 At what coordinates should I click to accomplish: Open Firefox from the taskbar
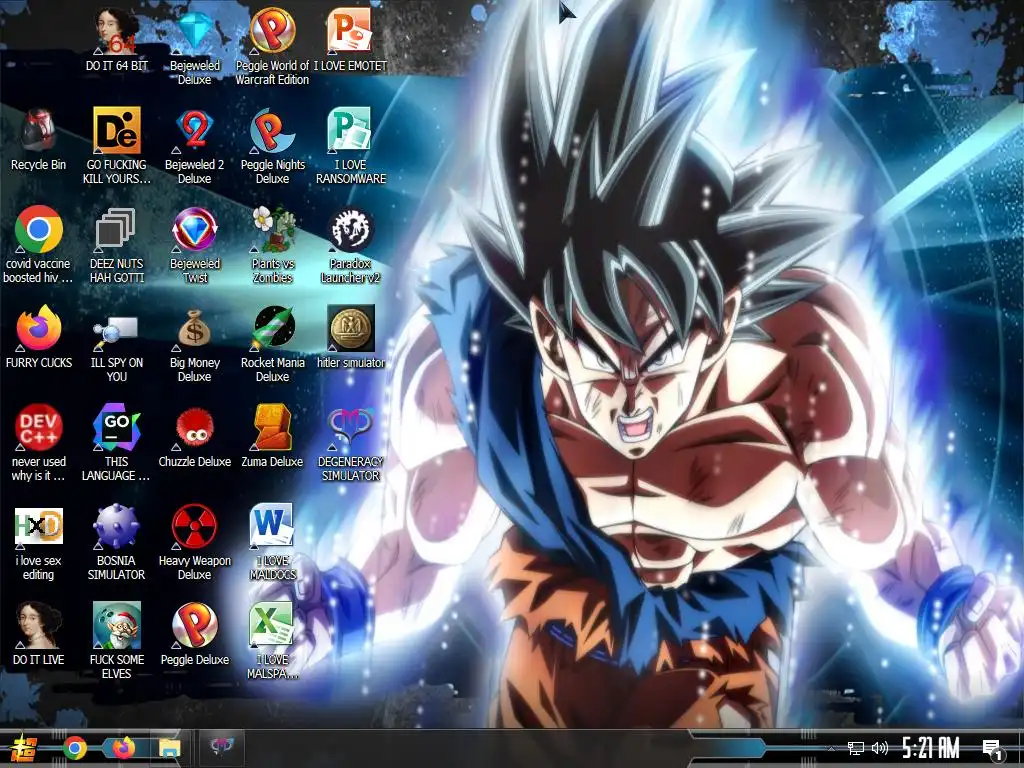[x=122, y=748]
